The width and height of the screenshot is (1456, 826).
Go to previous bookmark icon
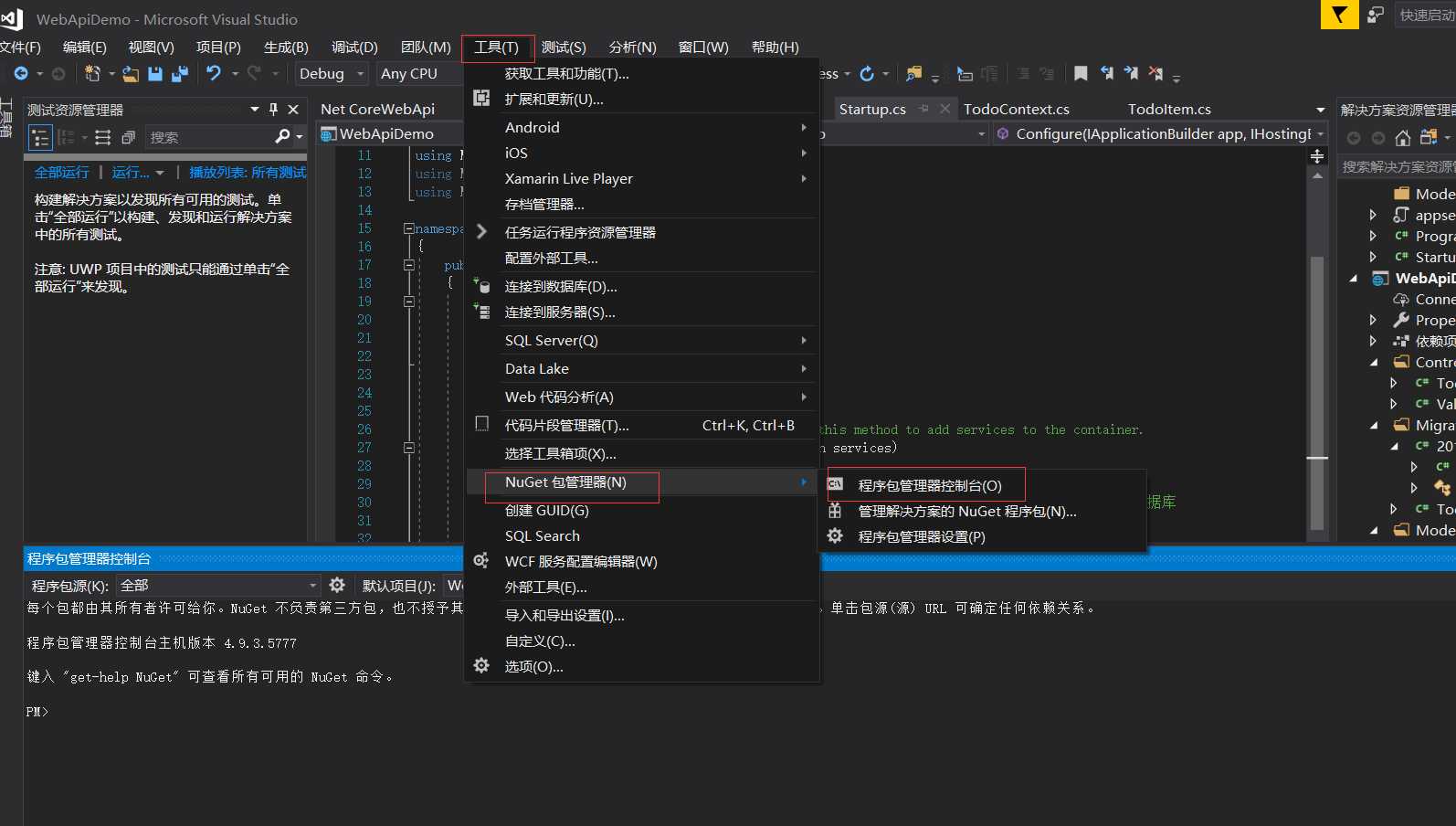[x=1106, y=73]
